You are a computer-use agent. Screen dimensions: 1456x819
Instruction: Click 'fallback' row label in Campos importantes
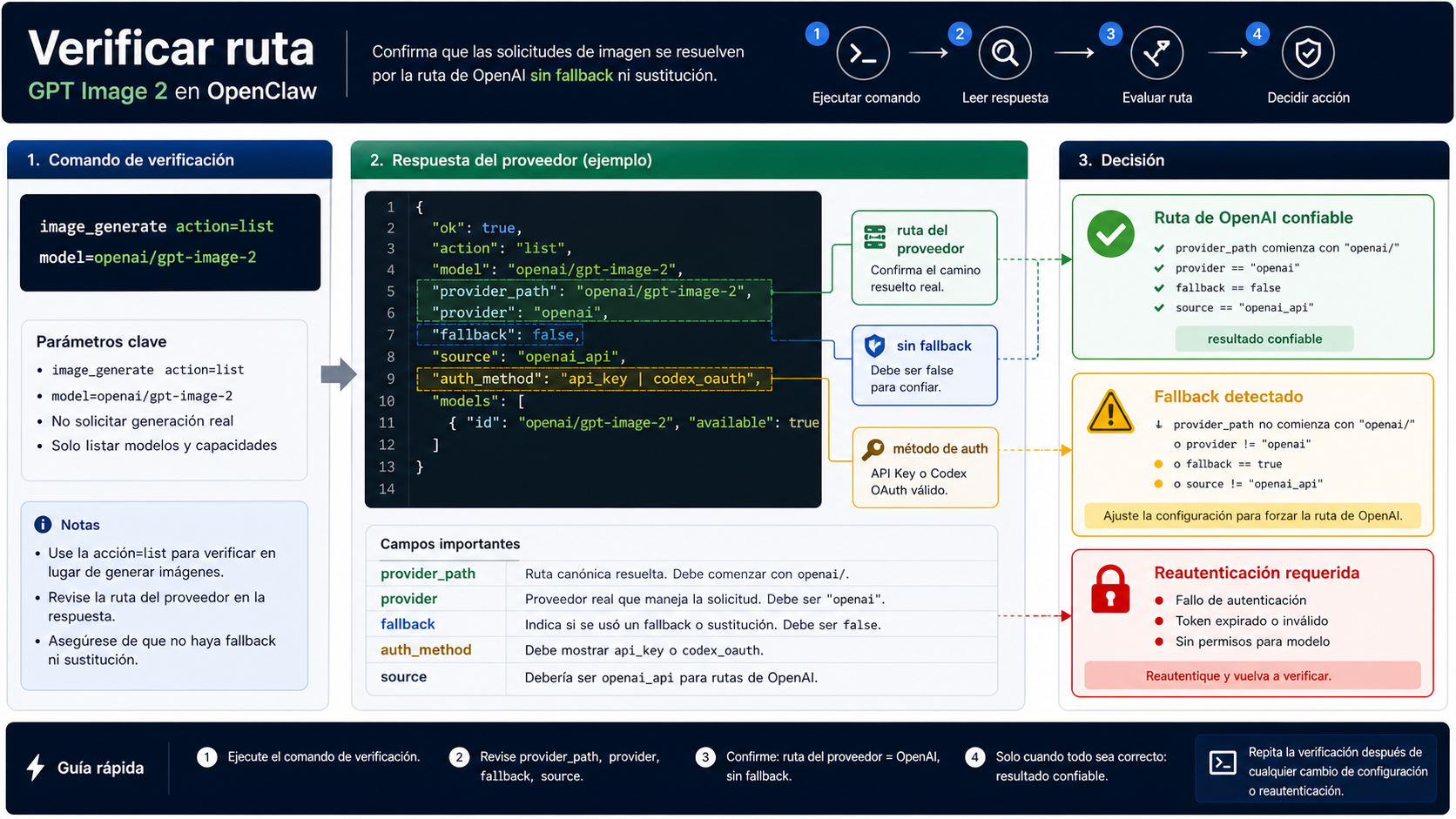408,624
